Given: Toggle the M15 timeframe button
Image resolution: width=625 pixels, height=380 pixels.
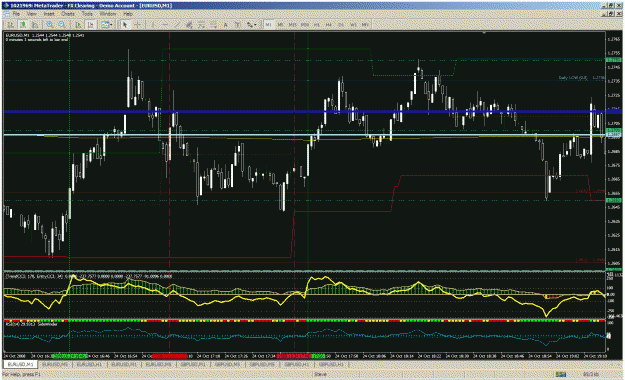Looking at the screenshot, I should [x=293, y=25].
